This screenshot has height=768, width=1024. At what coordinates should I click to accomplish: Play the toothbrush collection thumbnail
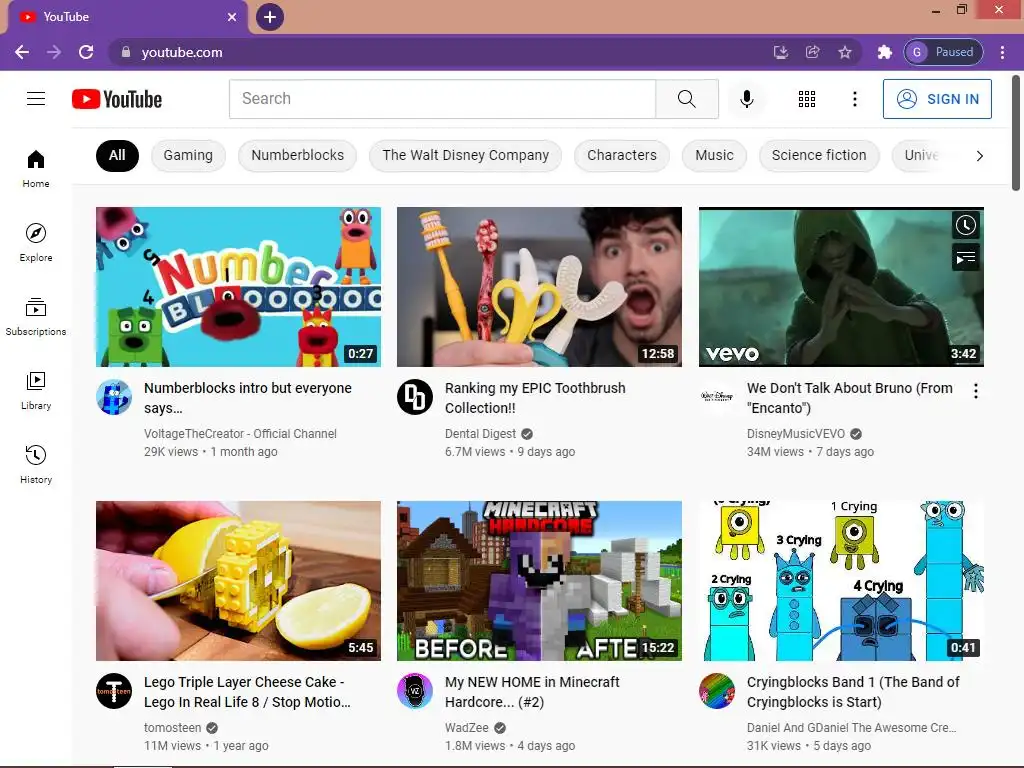(x=539, y=287)
